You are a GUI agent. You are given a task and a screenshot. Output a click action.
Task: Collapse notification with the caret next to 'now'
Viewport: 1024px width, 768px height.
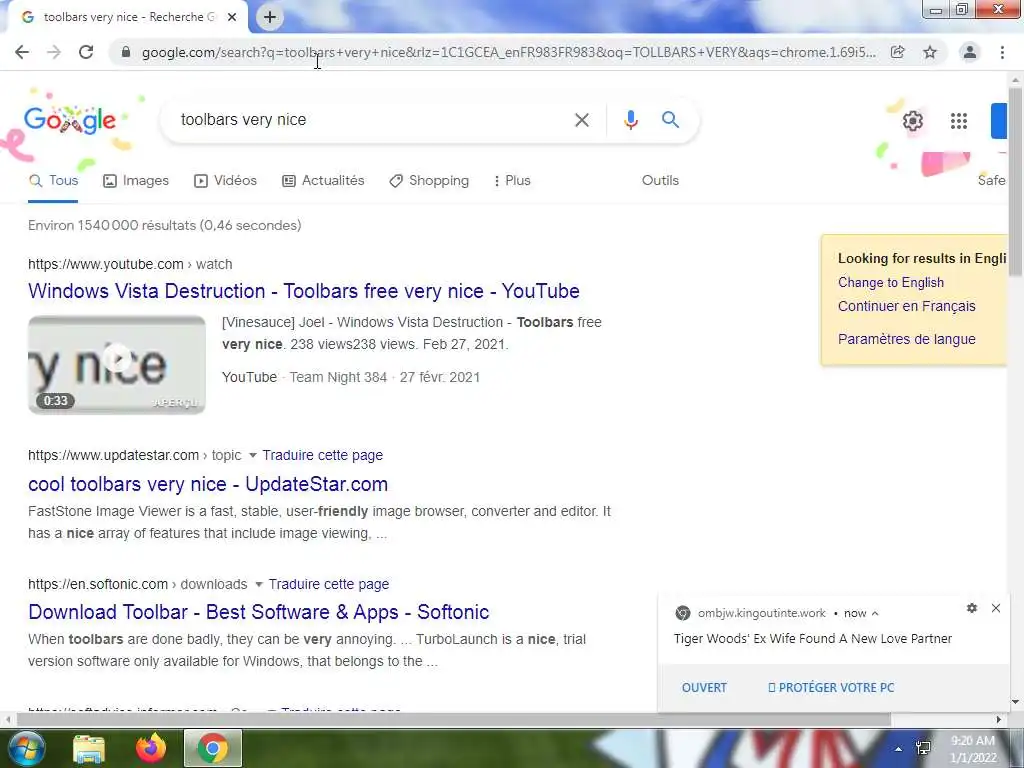[x=875, y=613]
